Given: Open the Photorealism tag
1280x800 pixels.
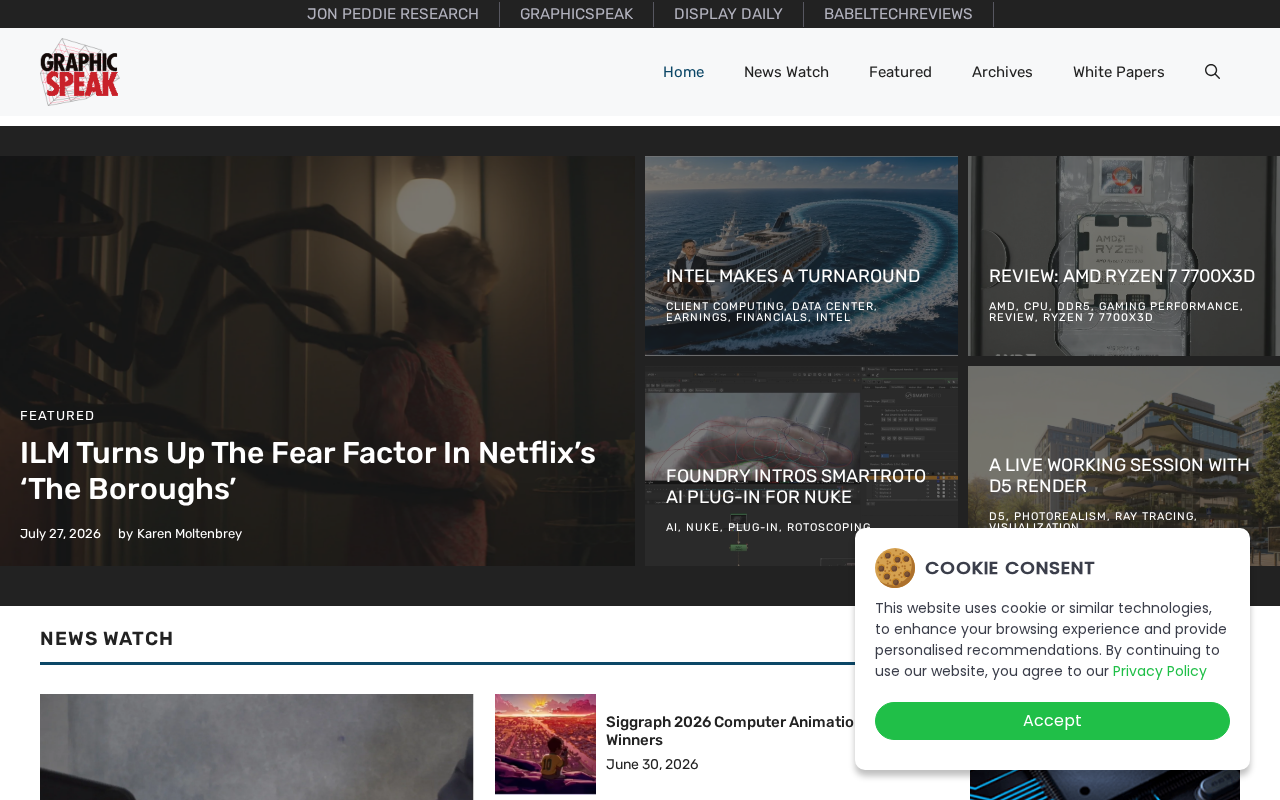Looking at the screenshot, I should (1060, 517).
